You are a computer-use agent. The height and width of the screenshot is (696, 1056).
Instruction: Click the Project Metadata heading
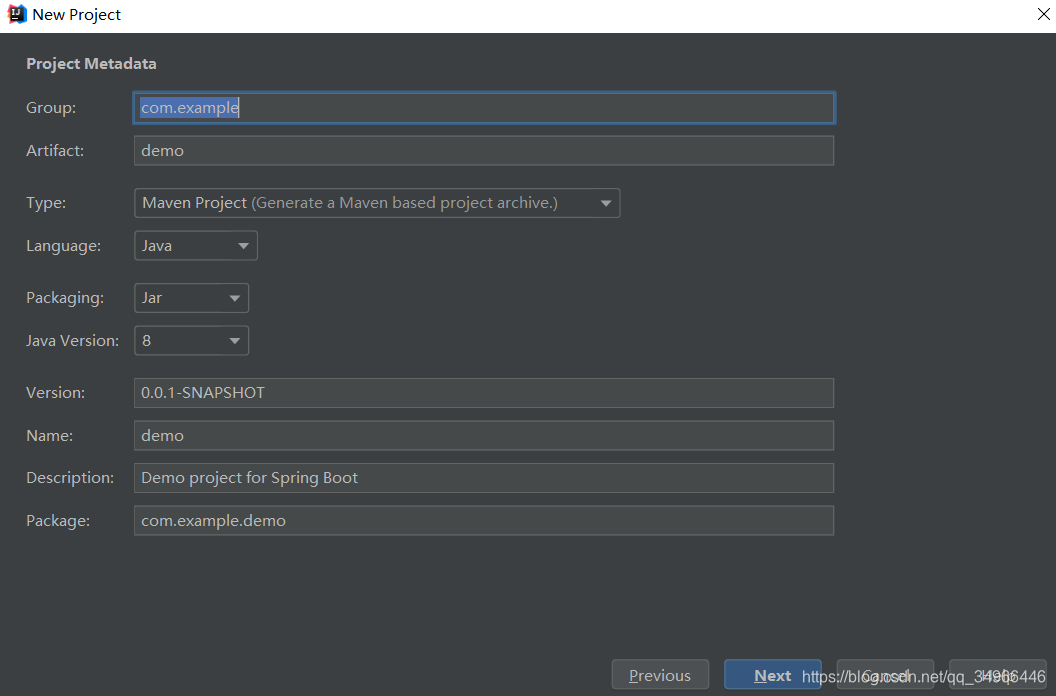(x=91, y=63)
